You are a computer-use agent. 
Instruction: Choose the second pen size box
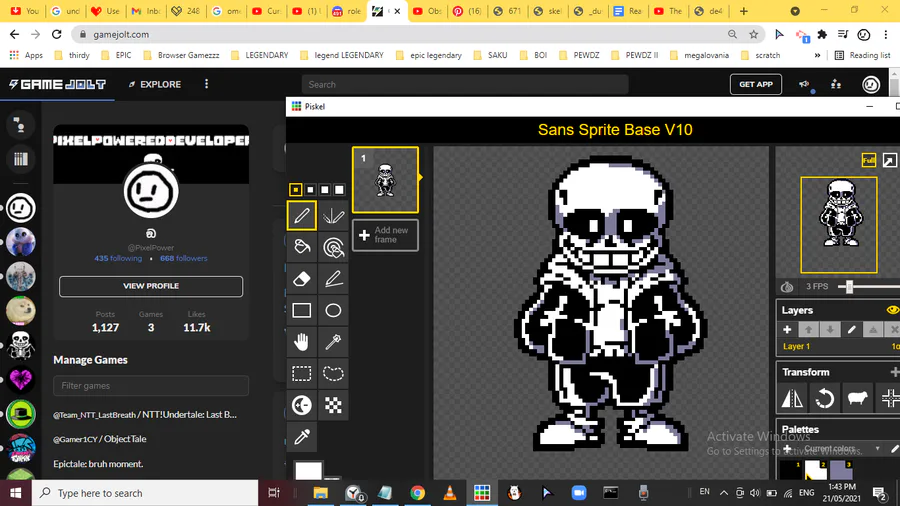point(310,189)
